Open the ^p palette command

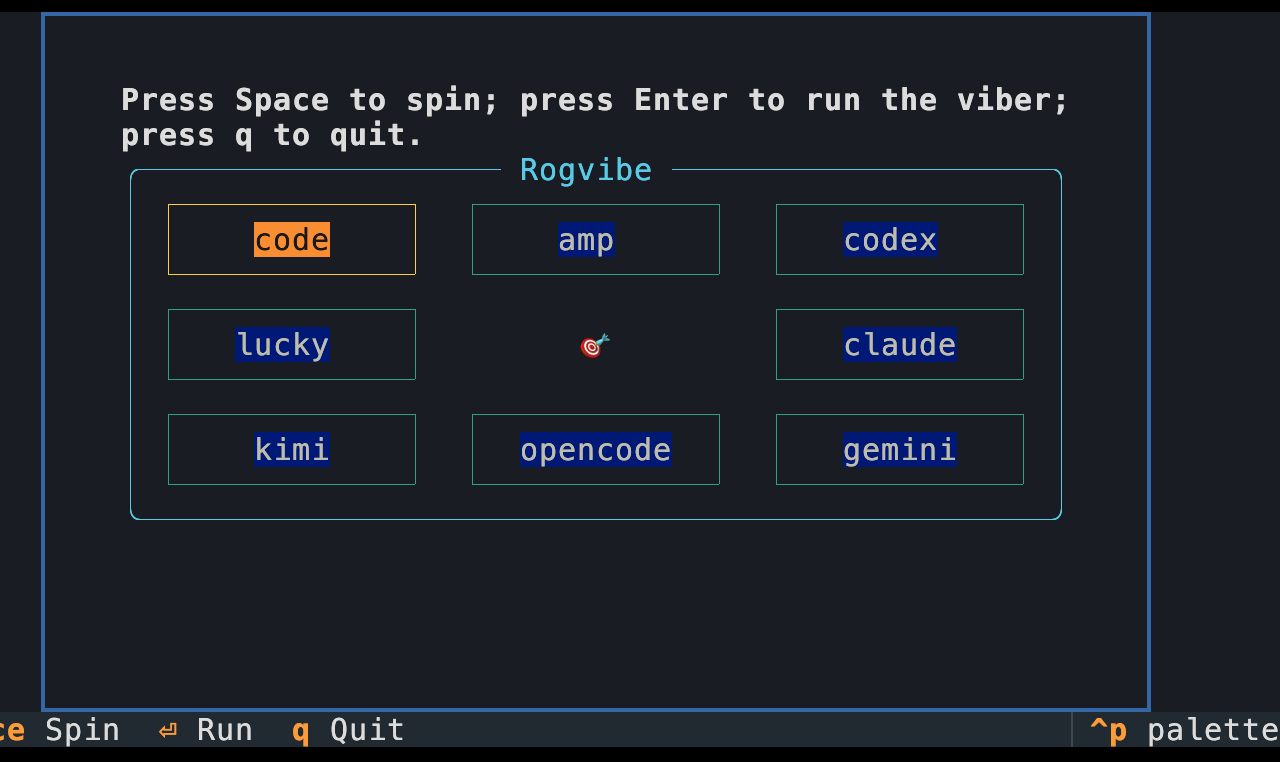pos(1184,730)
